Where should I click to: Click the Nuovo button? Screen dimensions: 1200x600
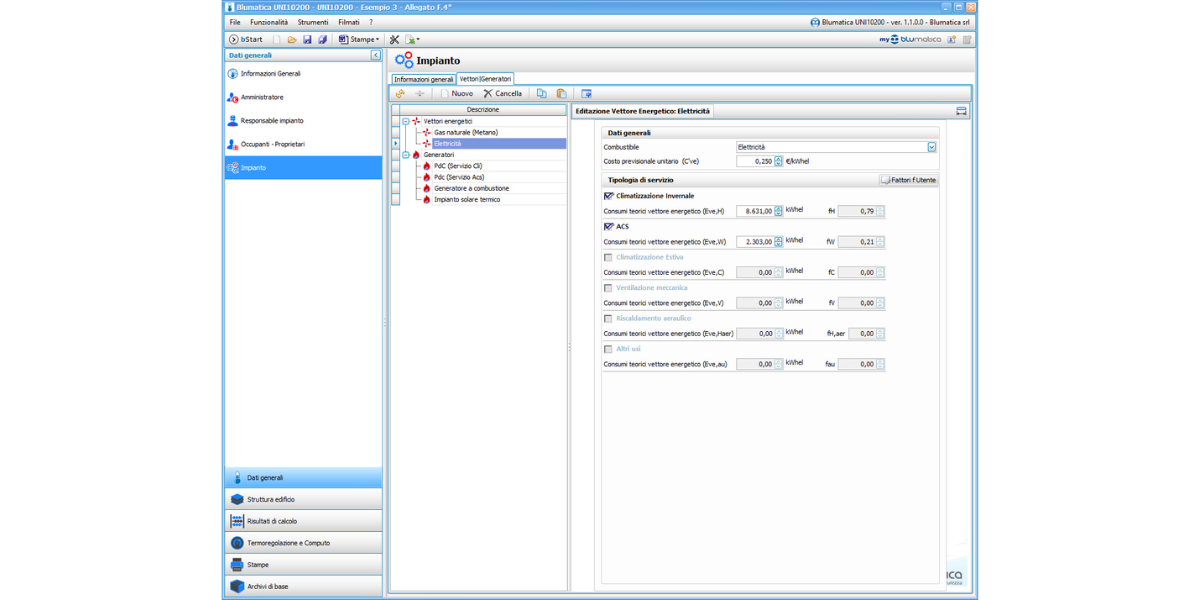[x=456, y=94]
